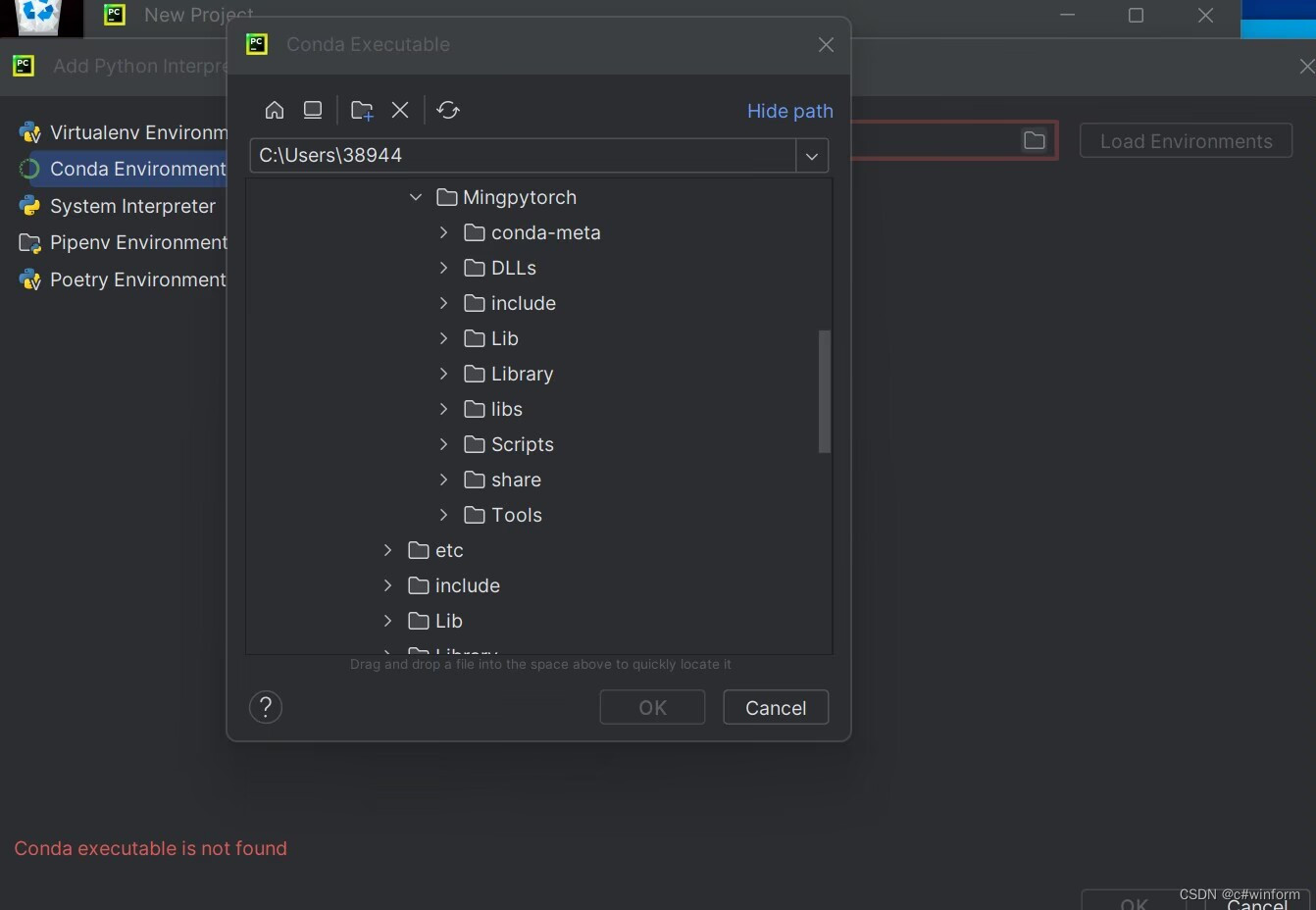Select the etc folder
1316x910 pixels.
pyautogui.click(x=435, y=550)
